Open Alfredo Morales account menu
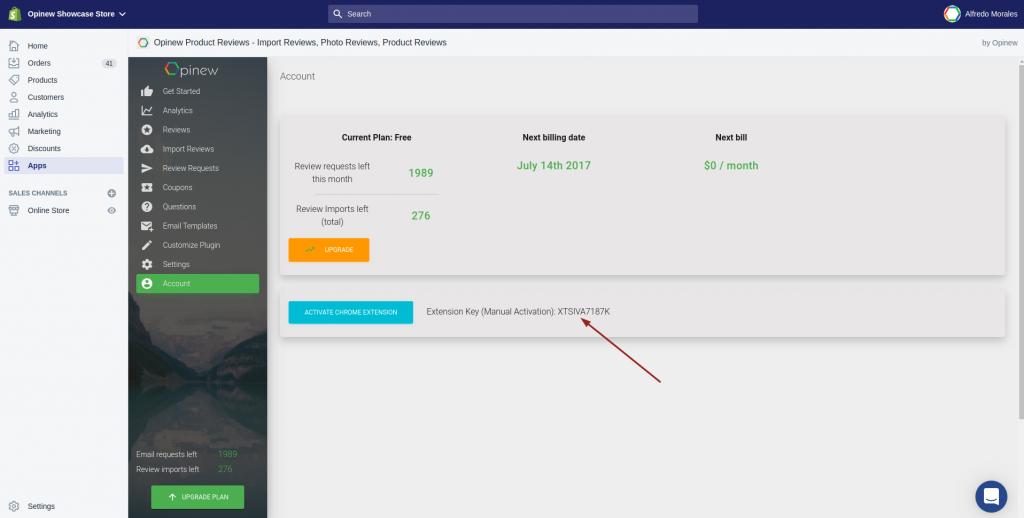Viewport: 1024px width, 518px height. coord(980,14)
